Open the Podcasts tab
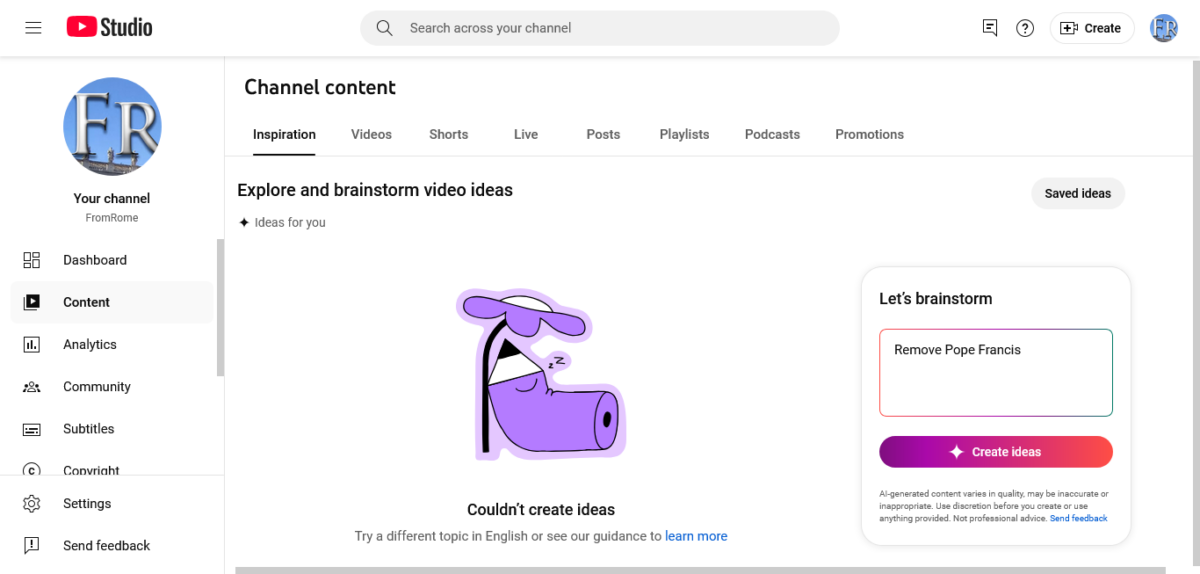Viewport: 1200px width, 574px height. (x=772, y=134)
